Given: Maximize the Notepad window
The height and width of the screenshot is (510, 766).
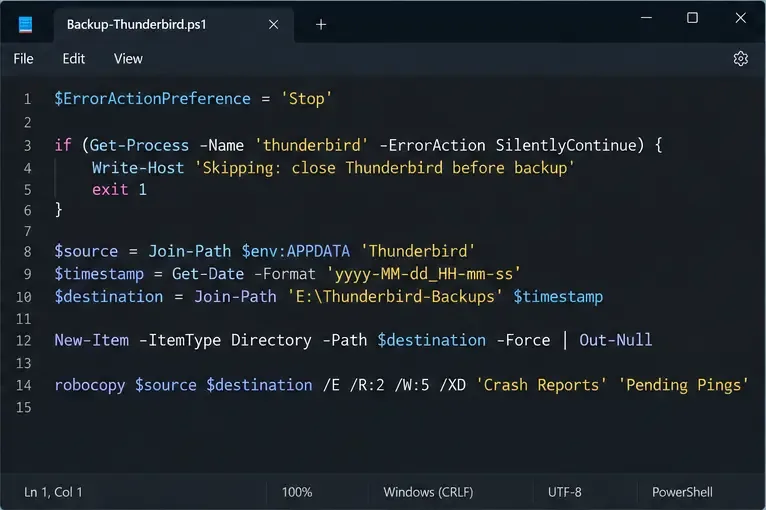Looking at the screenshot, I should (692, 18).
